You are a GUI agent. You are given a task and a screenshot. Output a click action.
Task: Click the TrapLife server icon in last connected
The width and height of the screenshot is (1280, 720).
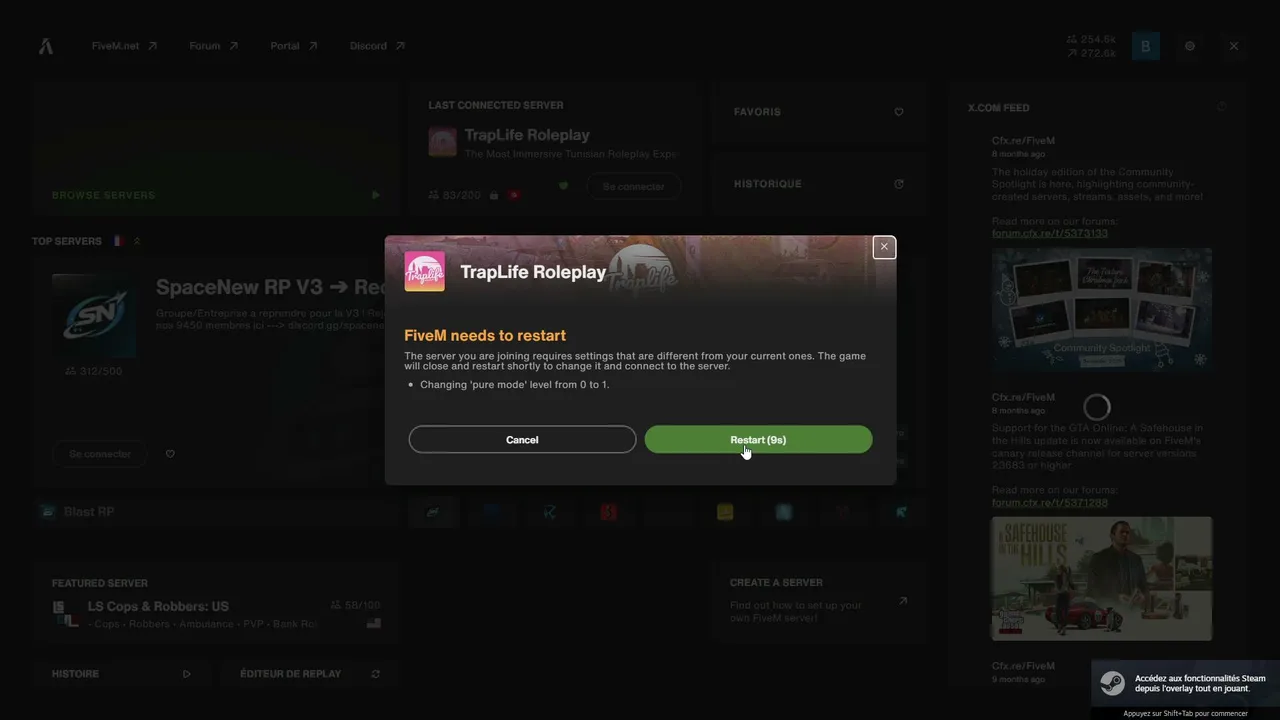click(442, 142)
